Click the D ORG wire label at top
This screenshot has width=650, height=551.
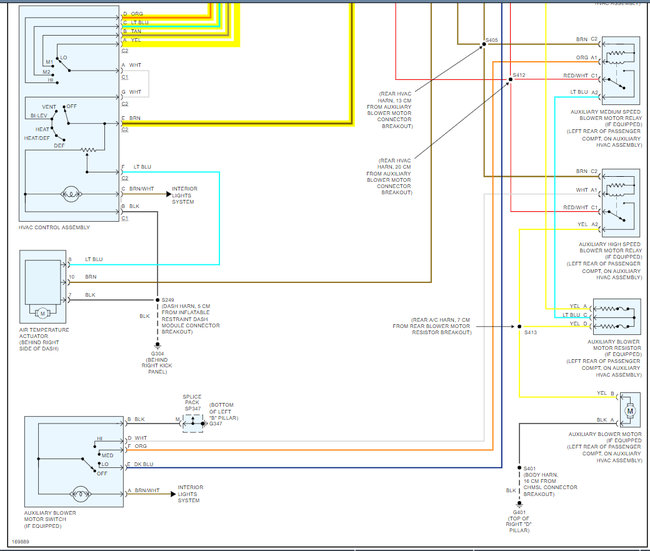coord(133,14)
